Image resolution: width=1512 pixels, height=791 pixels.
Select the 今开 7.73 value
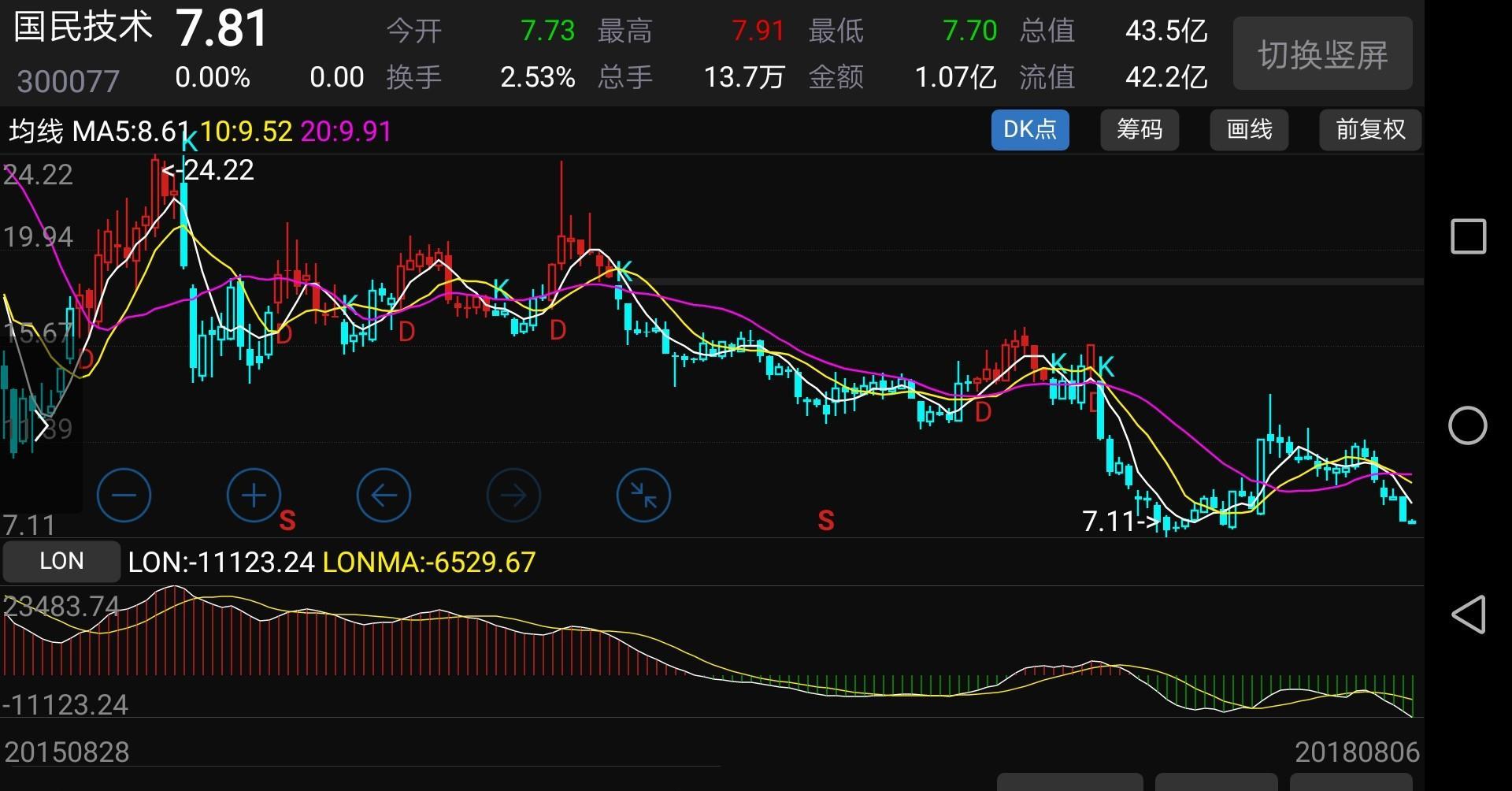(548, 31)
